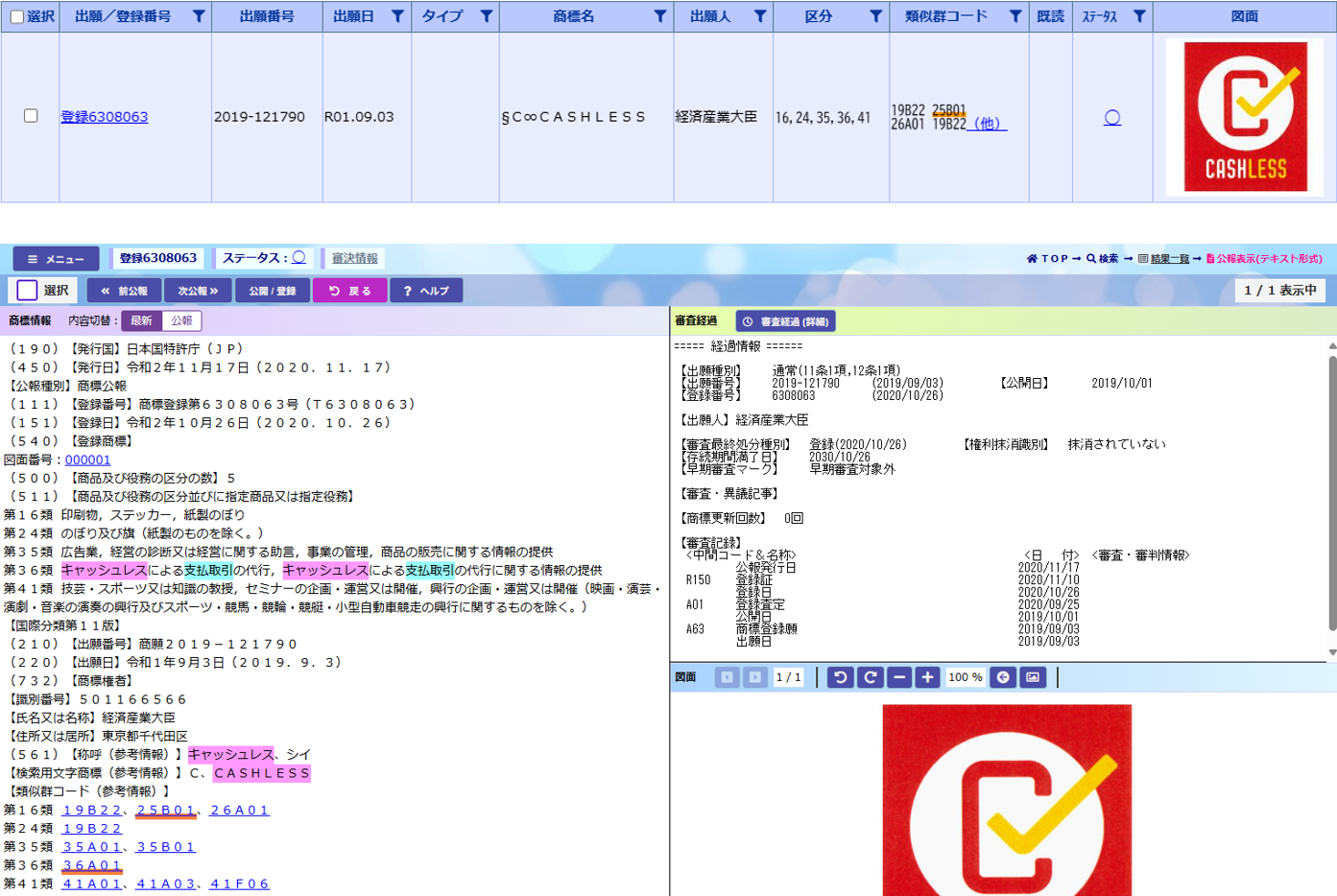
Task: Open the ヘルプ help button
Action: click(x=426, y=290)
